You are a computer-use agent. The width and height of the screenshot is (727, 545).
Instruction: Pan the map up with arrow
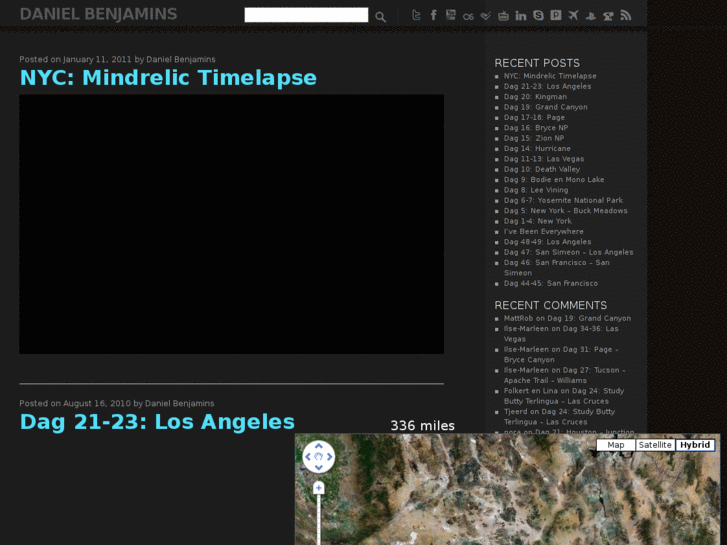click(319, 446)
